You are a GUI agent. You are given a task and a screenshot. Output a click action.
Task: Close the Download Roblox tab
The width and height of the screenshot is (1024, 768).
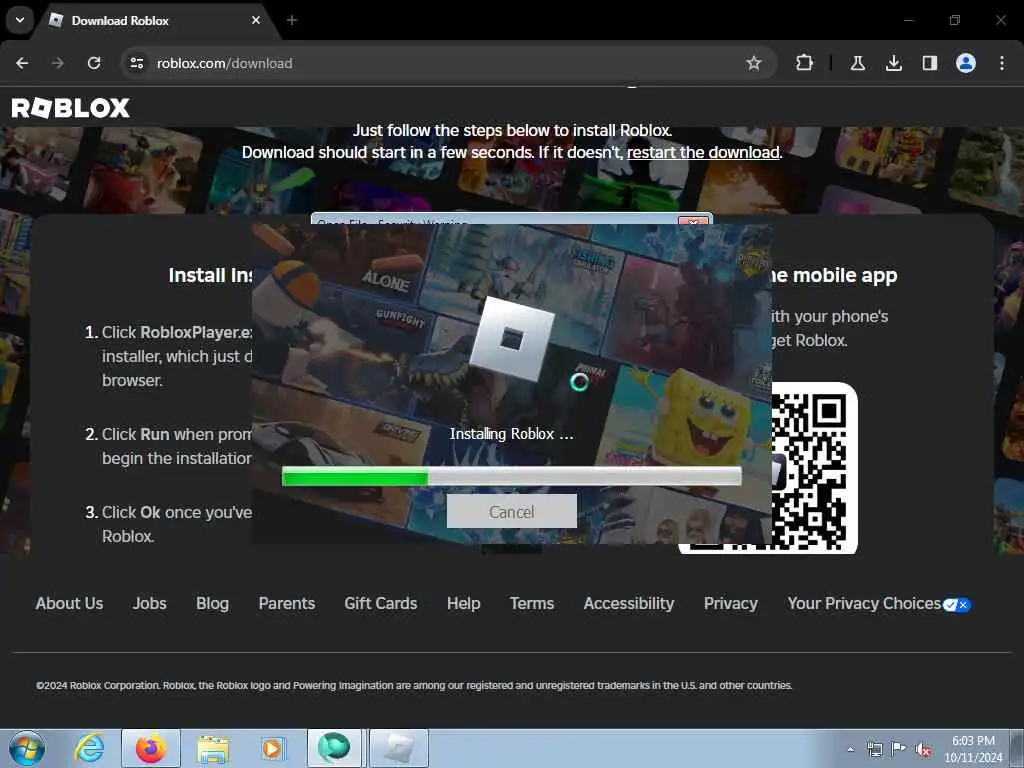pos(256,20)
